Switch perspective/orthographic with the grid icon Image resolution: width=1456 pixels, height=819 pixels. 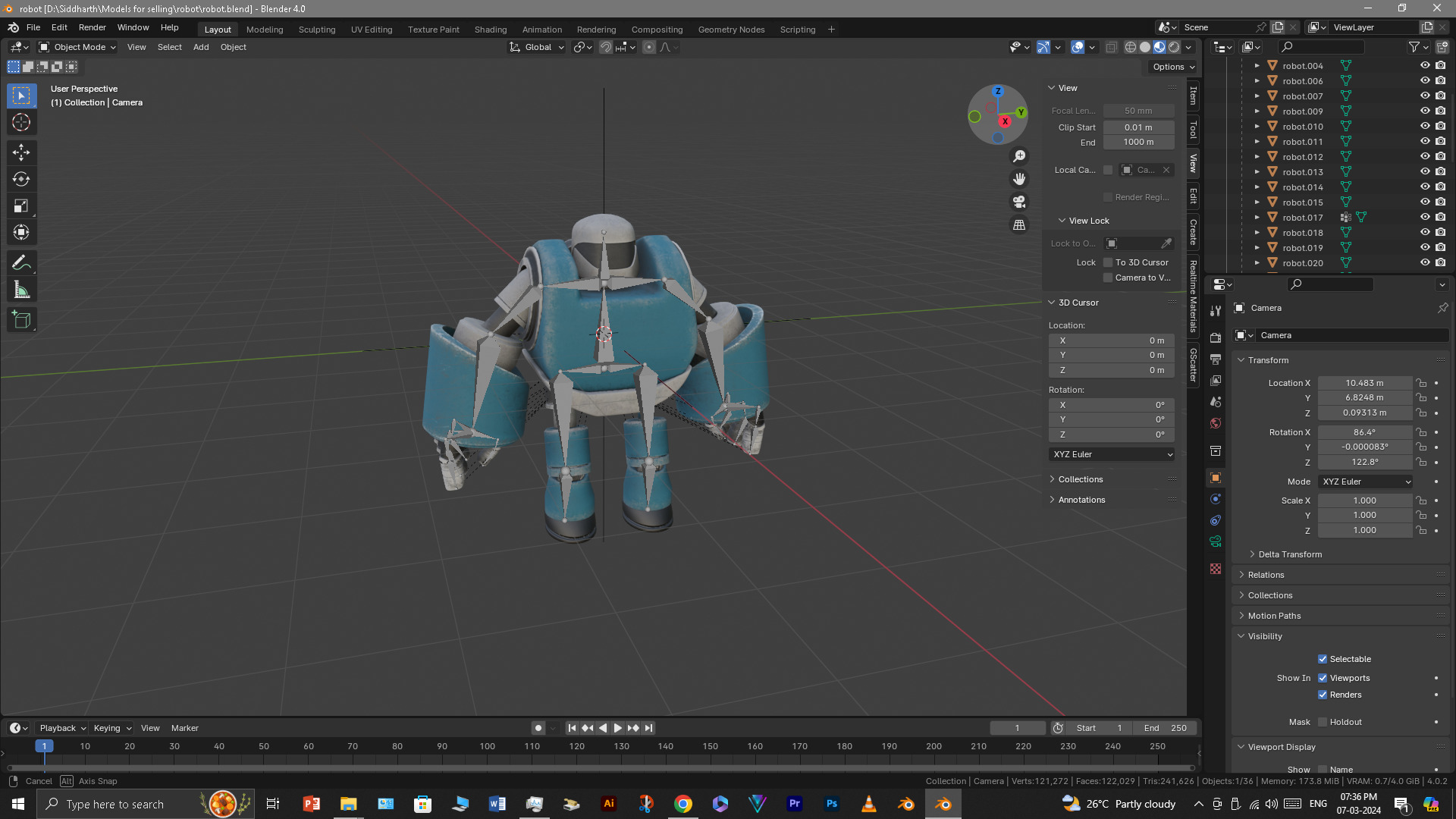(1019, 225)
